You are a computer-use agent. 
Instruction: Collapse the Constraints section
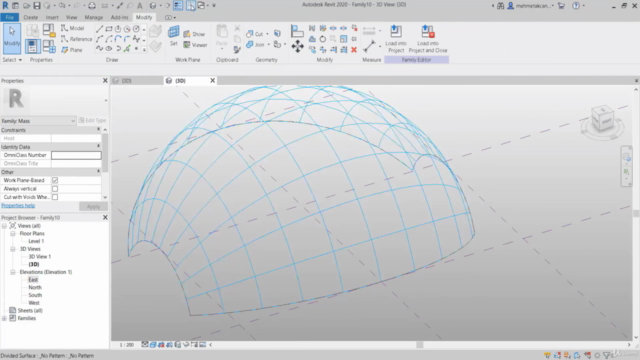[x=98, y=130]
